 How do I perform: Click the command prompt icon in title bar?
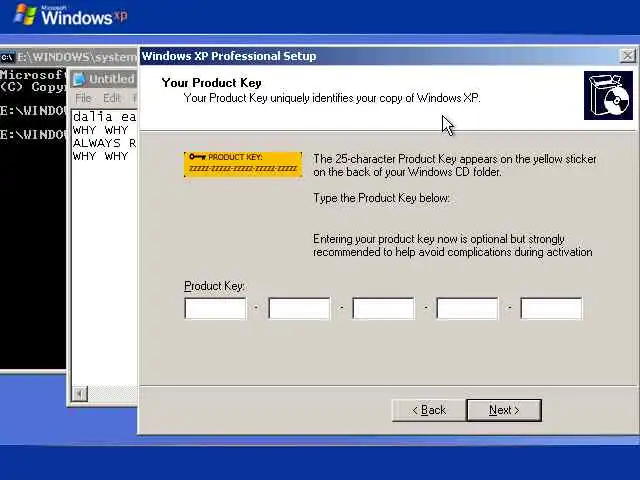[x=7, y=58]
